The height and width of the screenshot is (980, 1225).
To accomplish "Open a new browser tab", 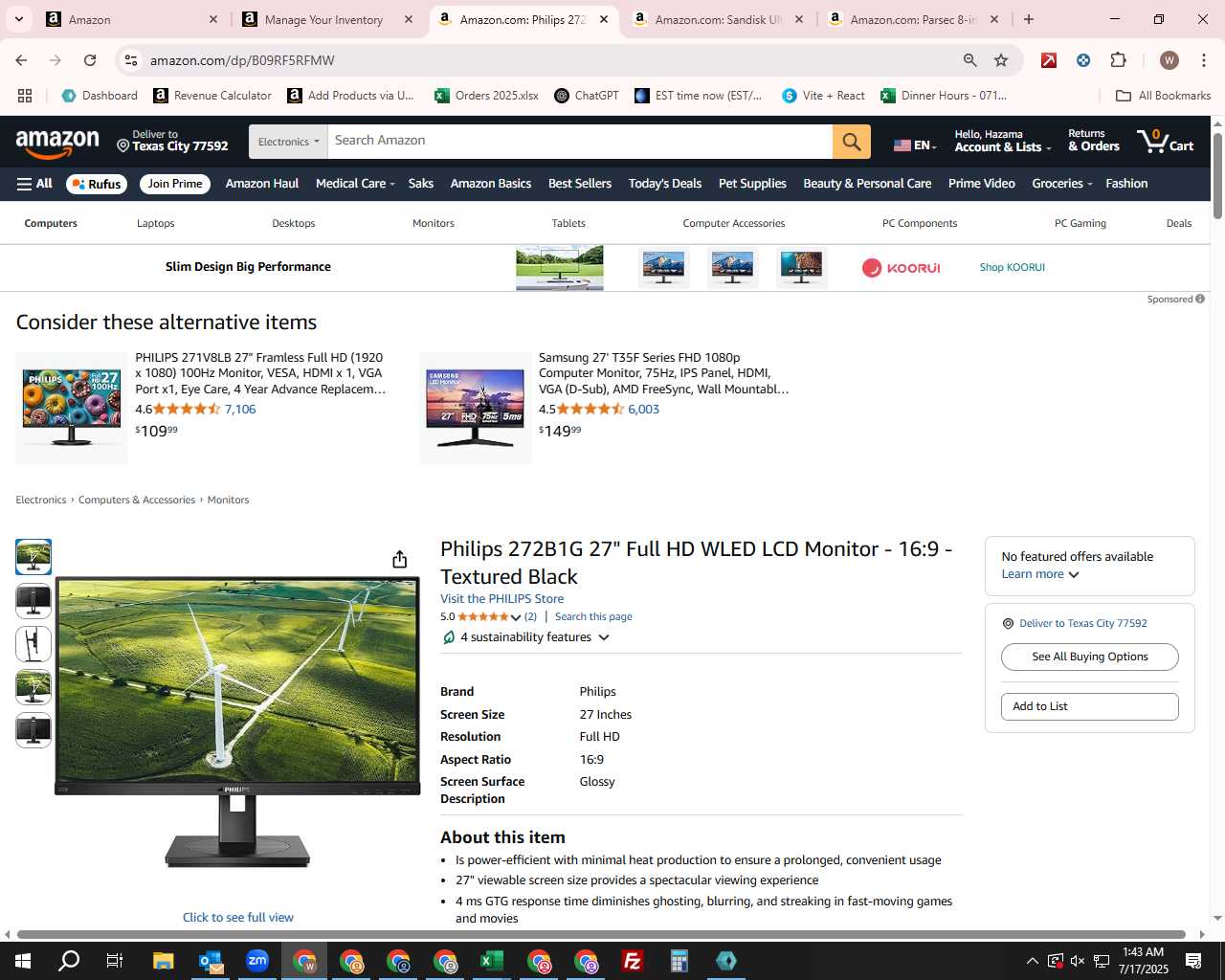I will click(x=1028, y=19).
